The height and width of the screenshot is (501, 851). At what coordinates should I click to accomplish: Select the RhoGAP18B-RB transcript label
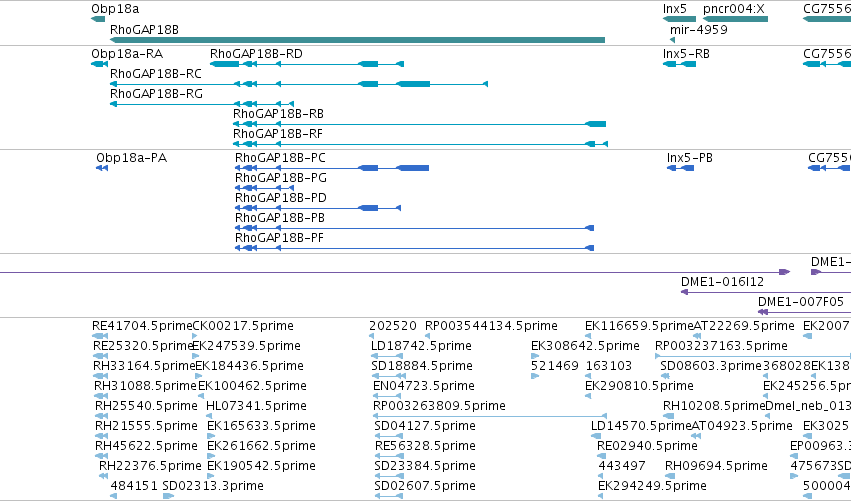pyautogui.click(x=278, y=114)
